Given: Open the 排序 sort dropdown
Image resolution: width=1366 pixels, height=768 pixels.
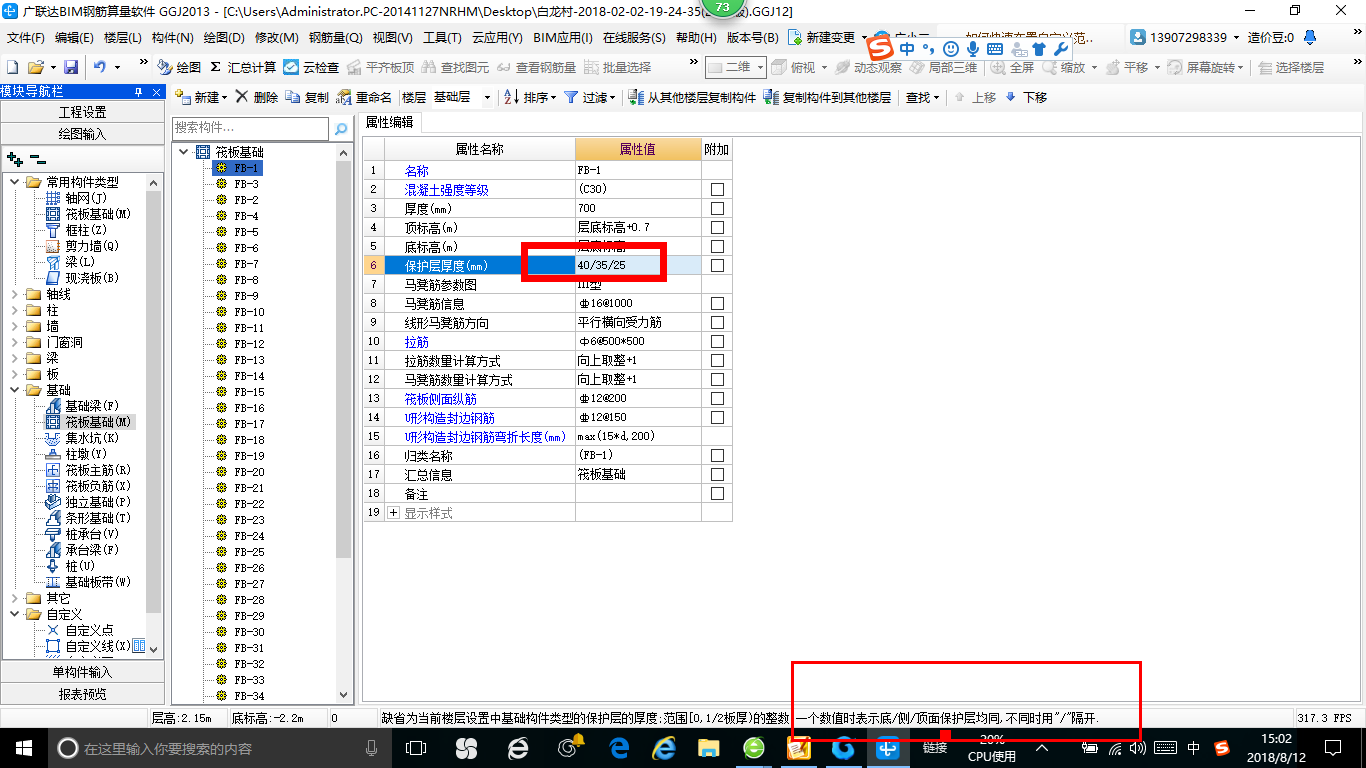Looking at the screenshot, I should 529,97.
